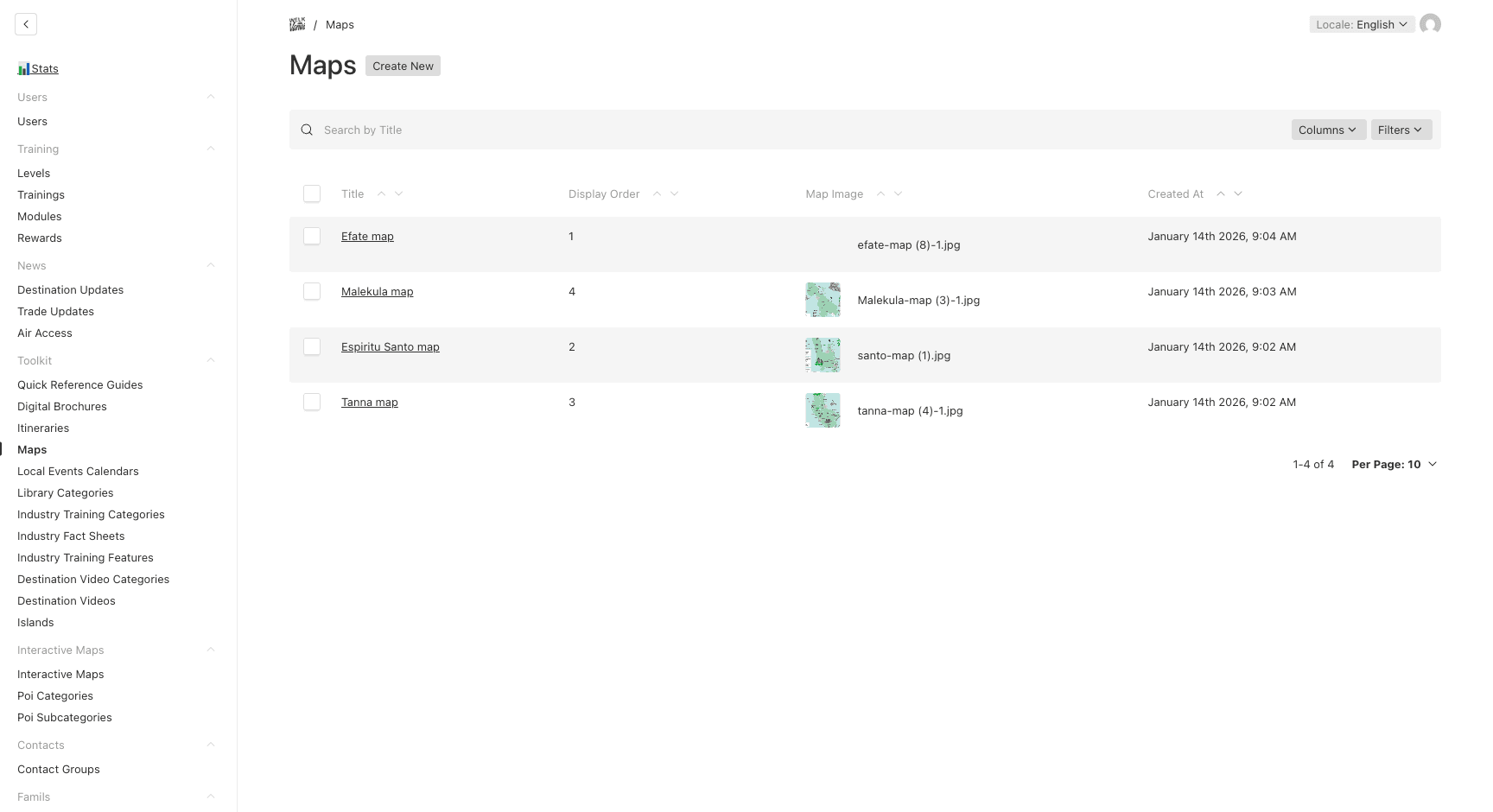Image resolution: width=1493 pixels, height=812 pixels.
Task: Sort Title column ascending with up arrow
Action: coord(381,193)
